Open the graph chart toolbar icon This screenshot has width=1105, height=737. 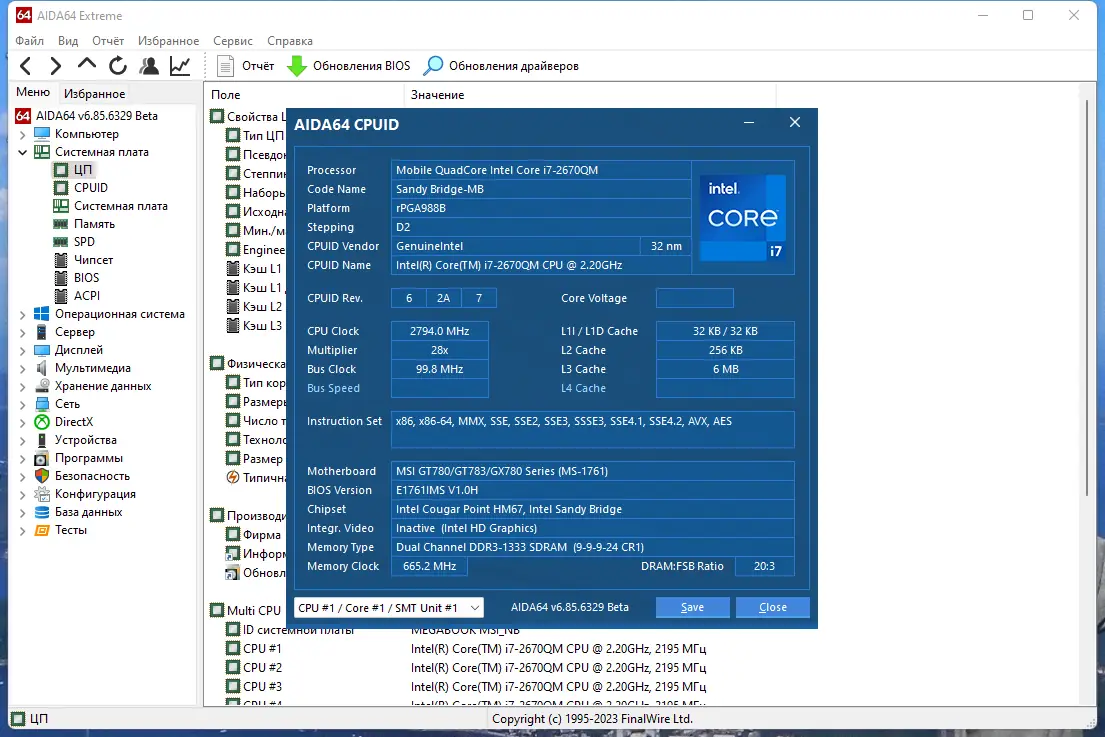pyautogui.click(x=180, y=66)
